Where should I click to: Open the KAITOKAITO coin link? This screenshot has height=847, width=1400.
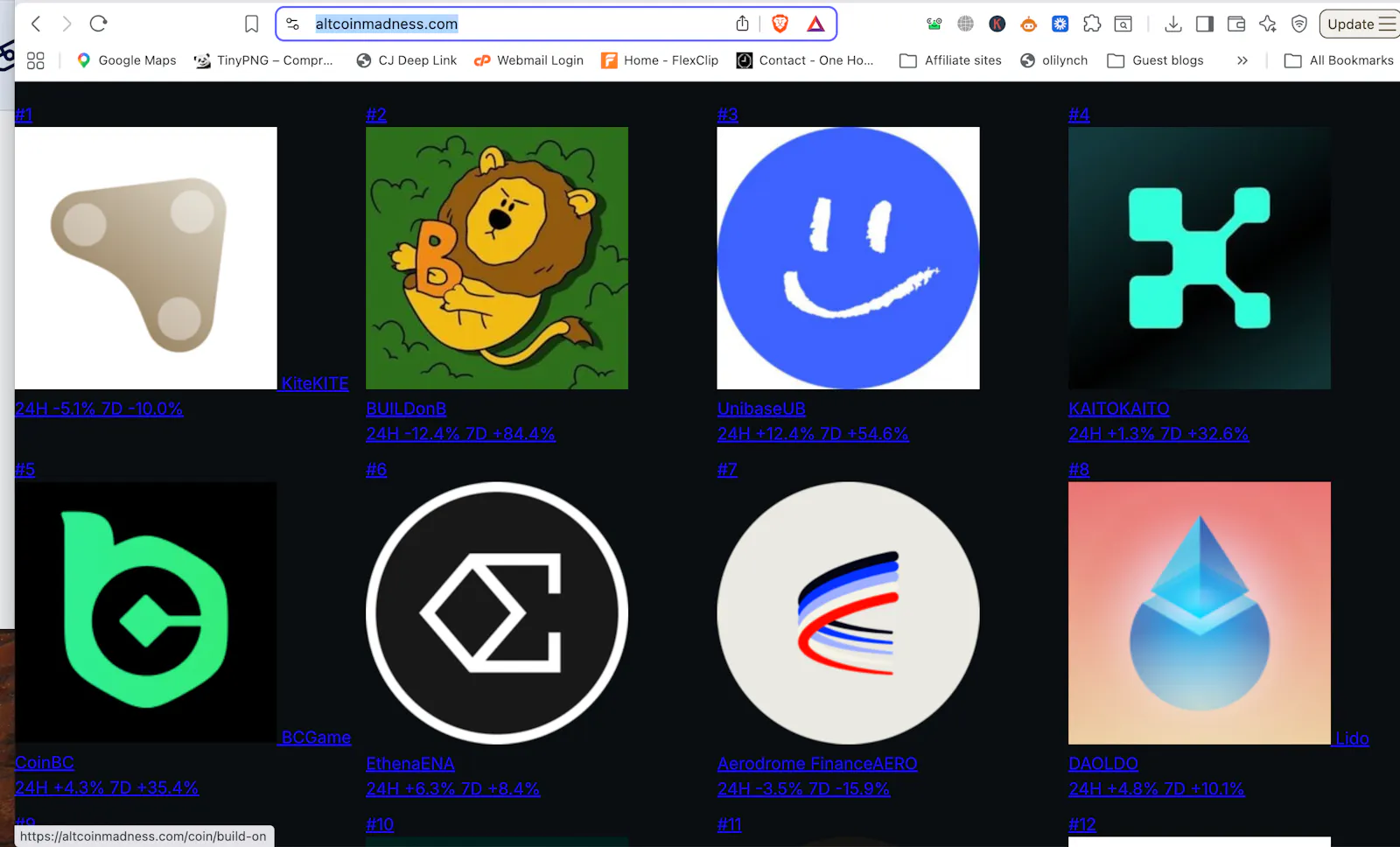pyautogui.click(x=1118, y=409)
